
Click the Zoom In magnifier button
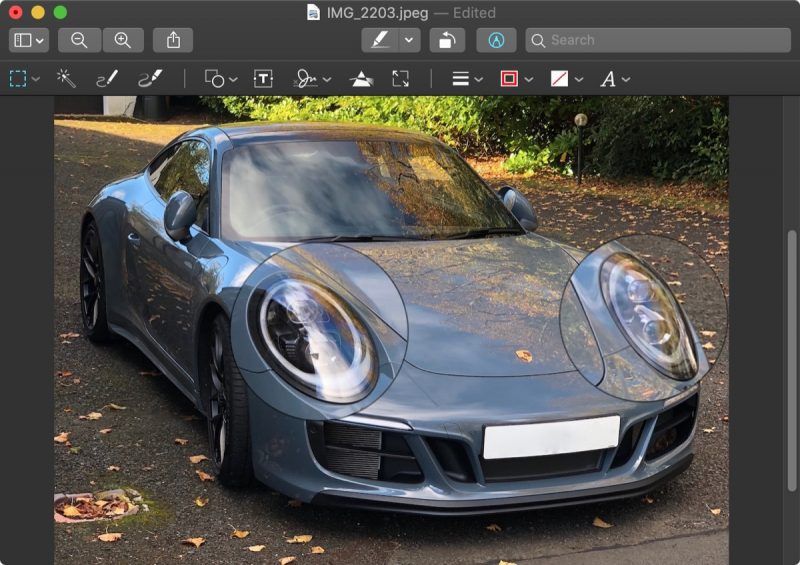pyautogui.click(x=122, y=40)
